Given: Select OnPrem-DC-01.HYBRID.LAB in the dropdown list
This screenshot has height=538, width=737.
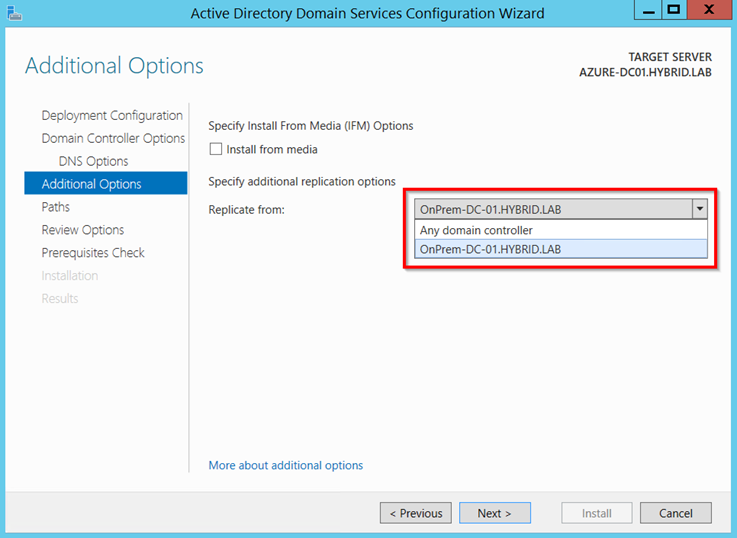Looking at the screenshot, I should [x=561, y=249].
